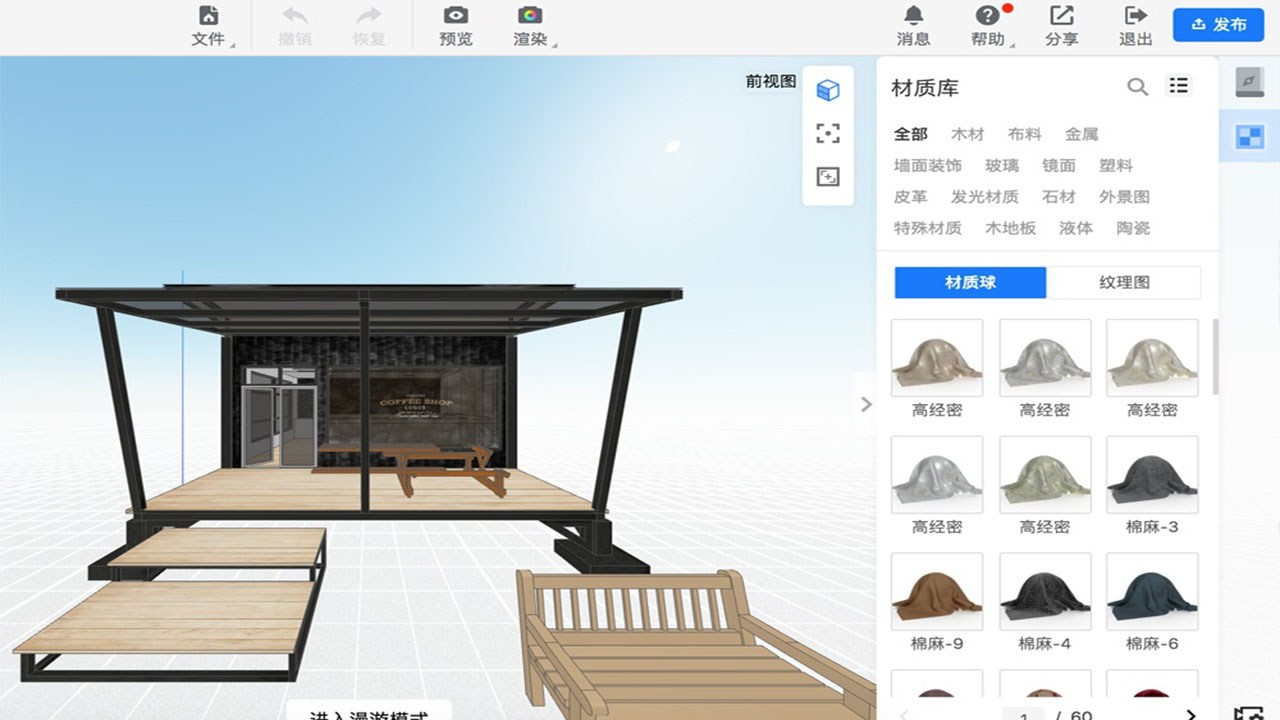Switch to 纹理图 texture view
Viewport: 1280px width, 720px height.
coord(1123,282)
